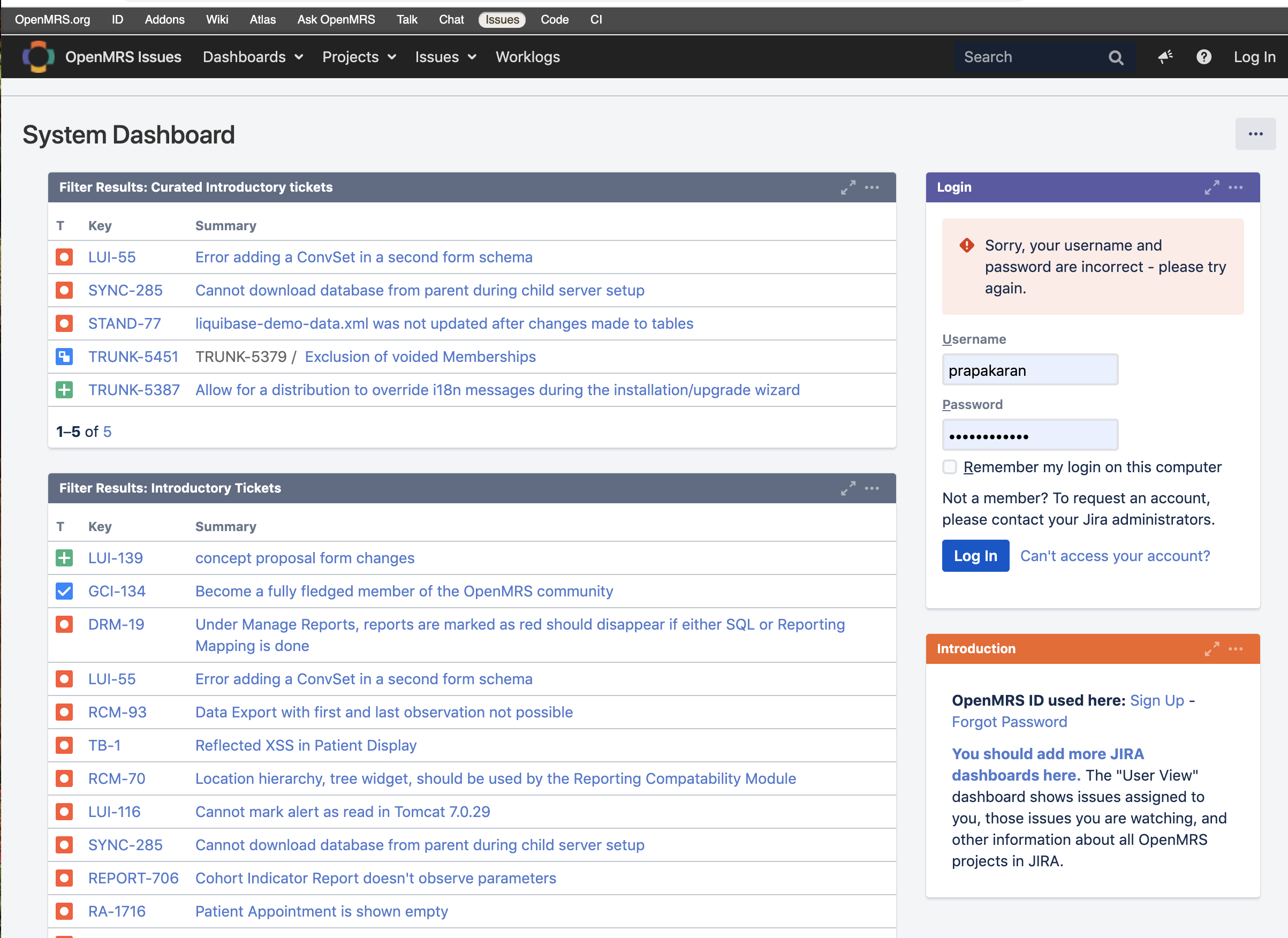This screenshot has height=938, width=1288.
Task: Click new feature icon beside TRUNK-5387
Action: tap(64, 390)
